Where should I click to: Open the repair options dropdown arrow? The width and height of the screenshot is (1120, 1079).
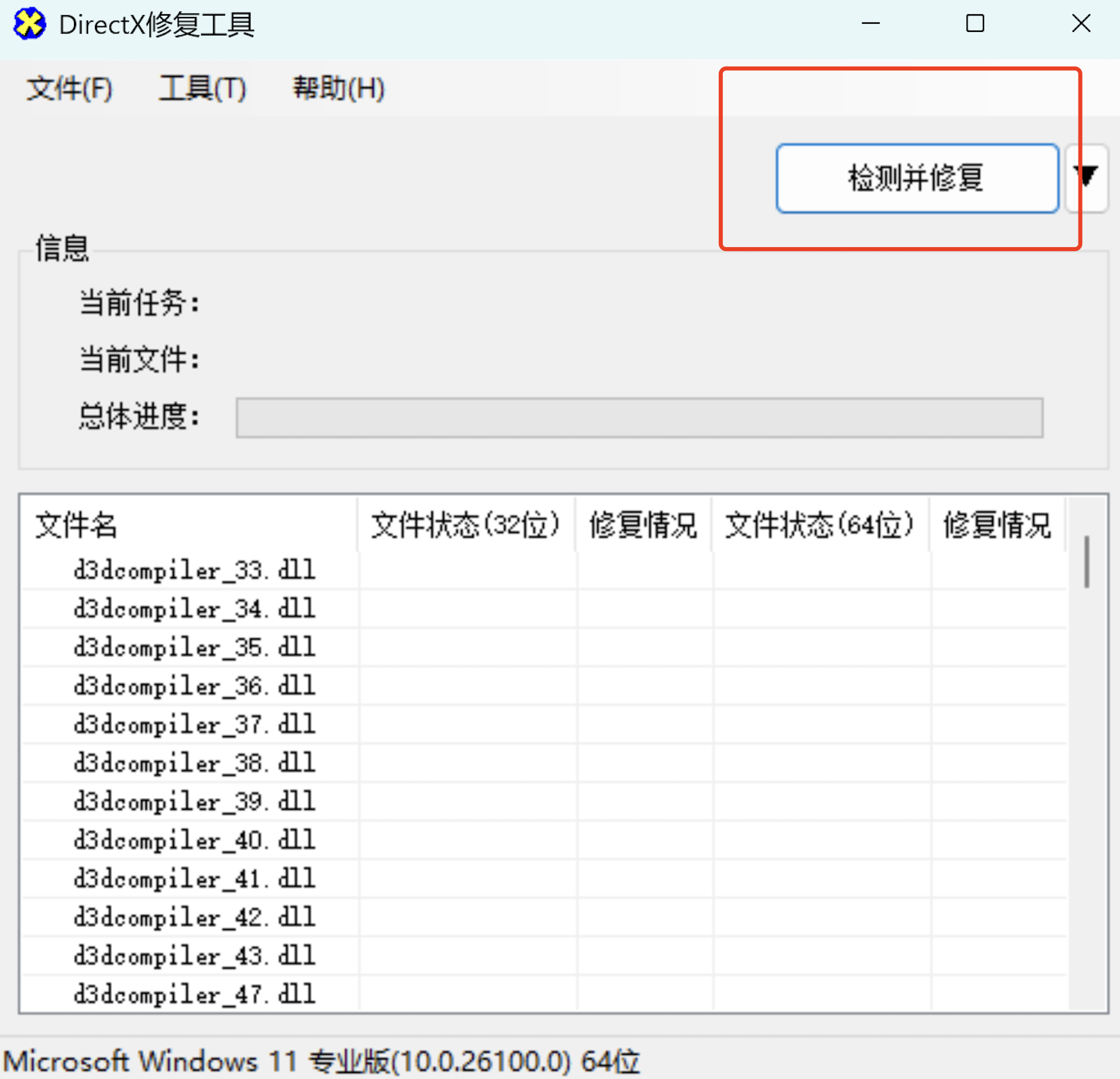pos(1087,178)
